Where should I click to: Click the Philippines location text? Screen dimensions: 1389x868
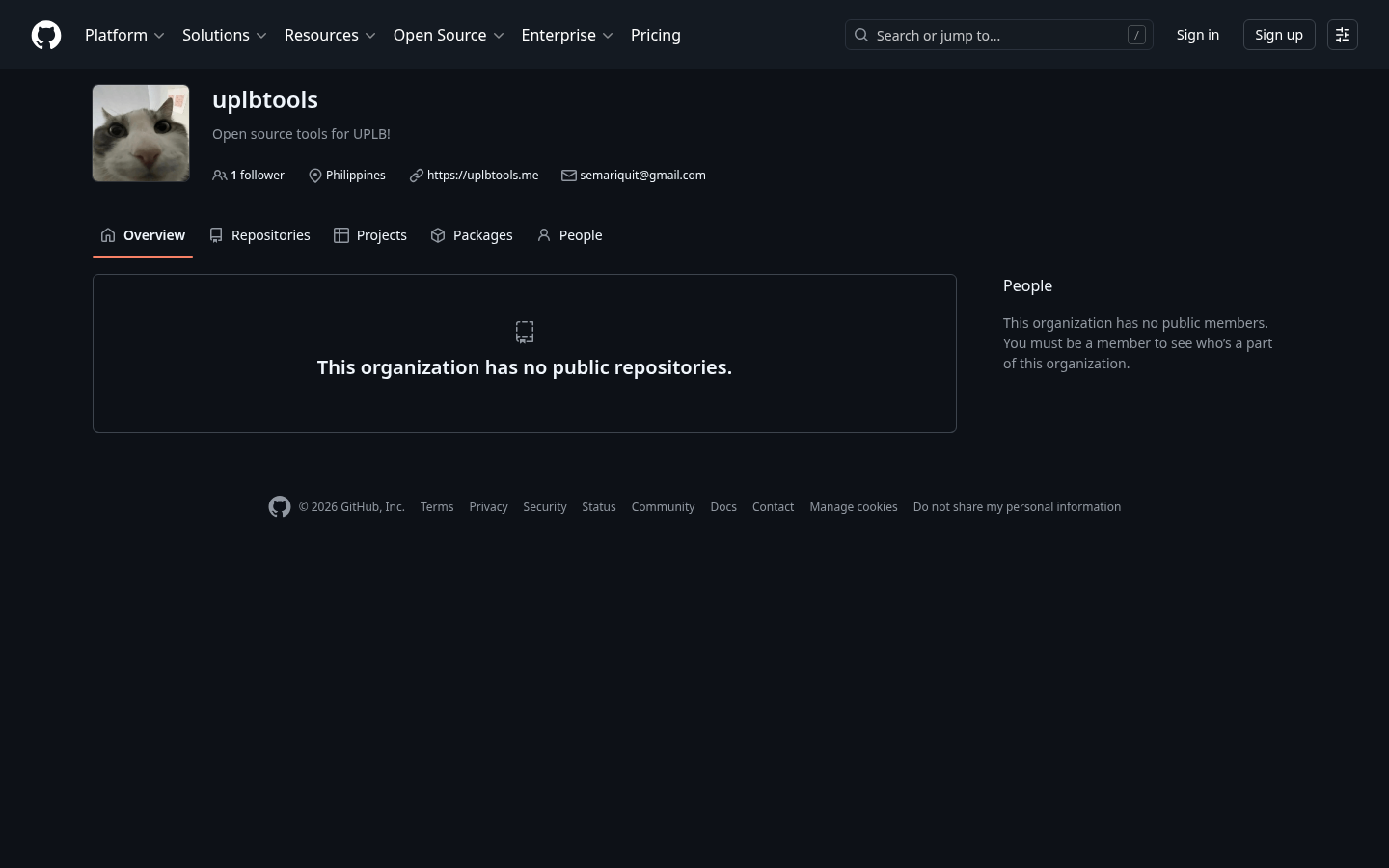tap(356, 176)
